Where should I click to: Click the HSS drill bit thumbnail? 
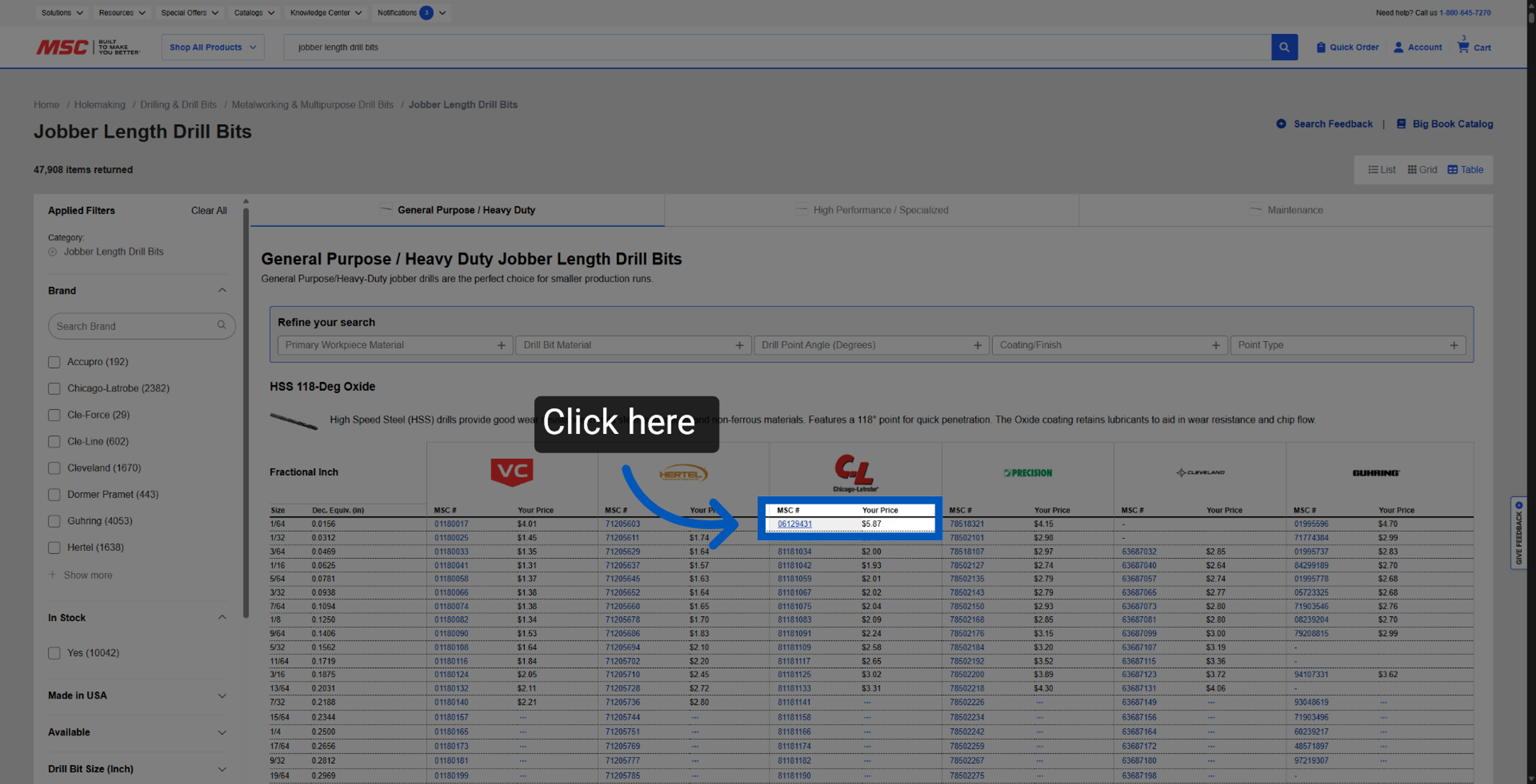(294, 420)
